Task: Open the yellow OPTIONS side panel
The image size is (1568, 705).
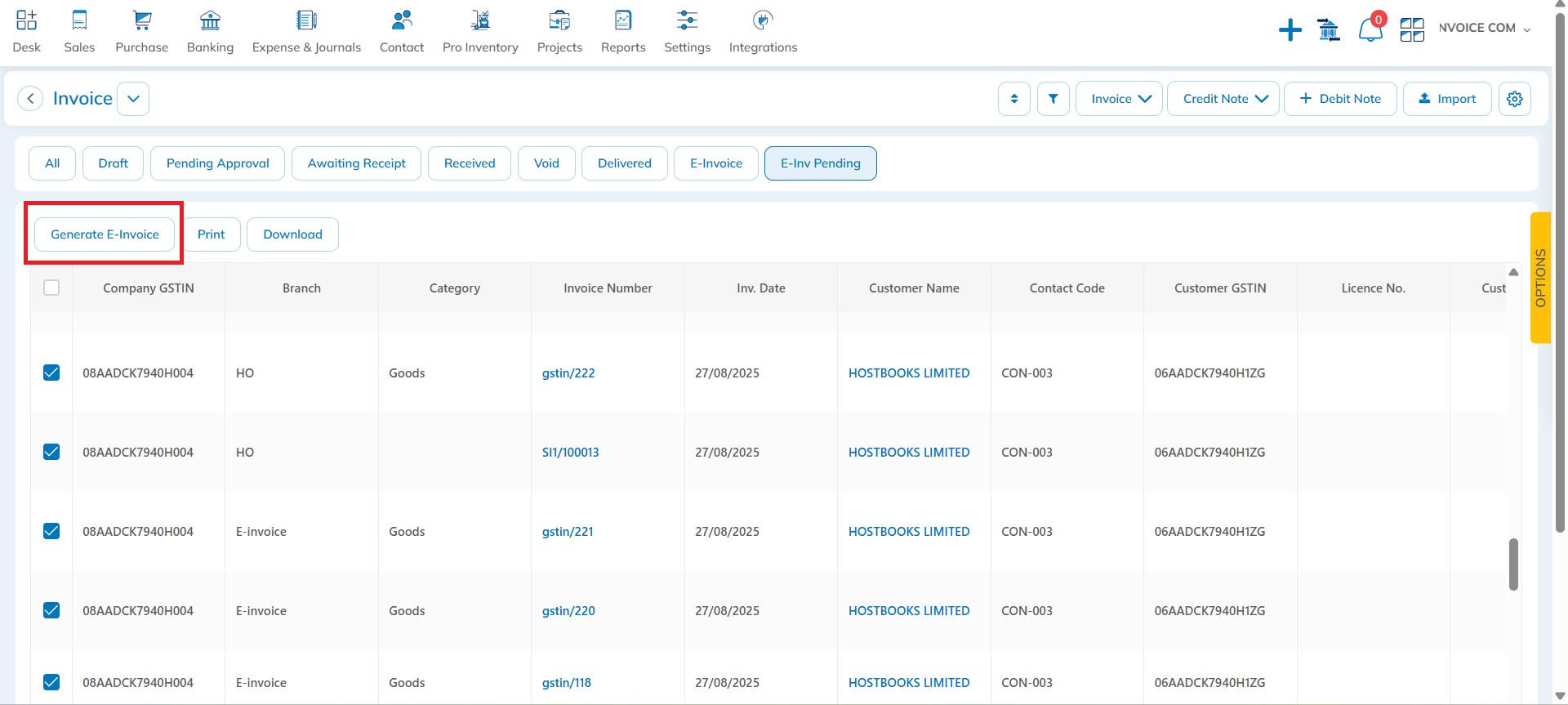Action: (1539, 278)
